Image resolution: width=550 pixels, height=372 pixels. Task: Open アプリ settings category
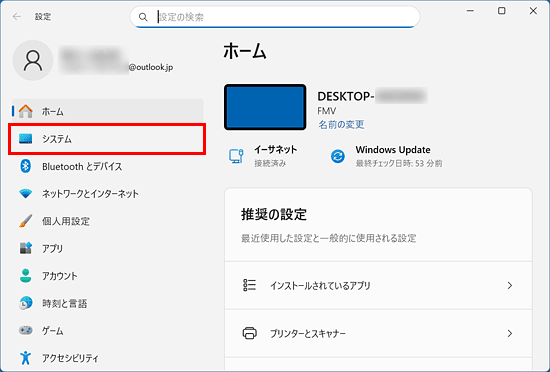(x=108, y=248)
